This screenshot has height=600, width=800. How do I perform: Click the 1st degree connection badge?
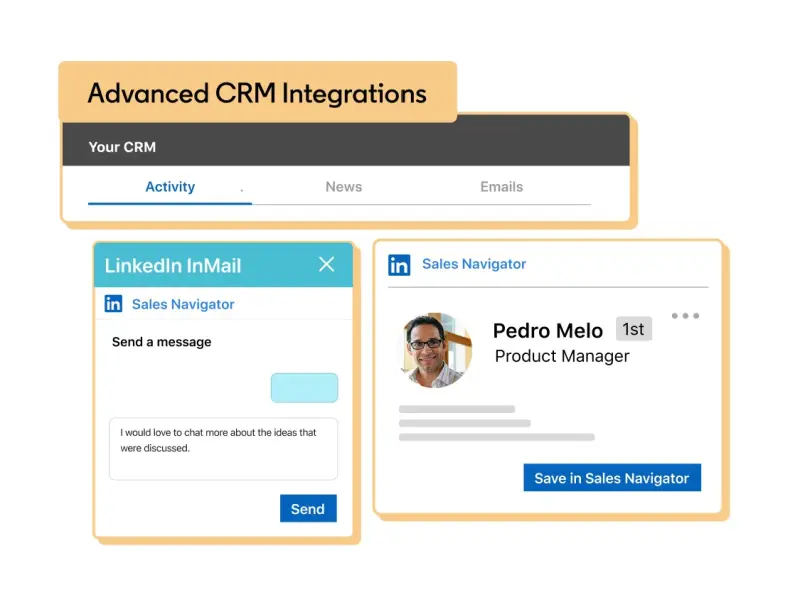click(x=633, y=329)
